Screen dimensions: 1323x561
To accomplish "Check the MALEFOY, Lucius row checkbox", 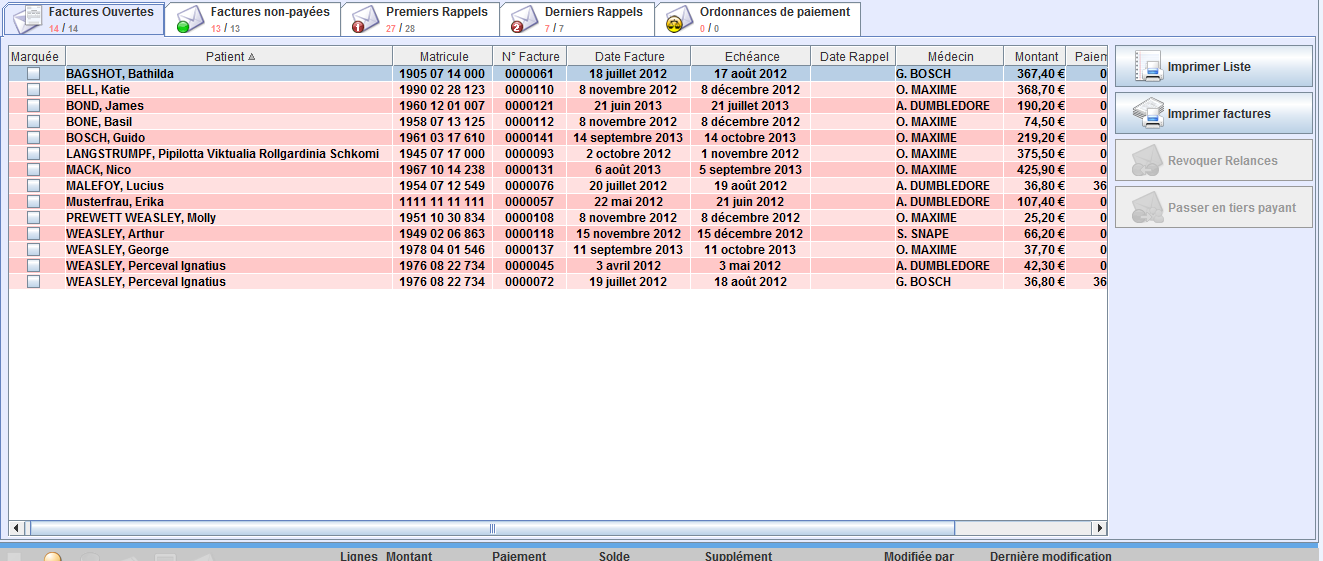I will (x=33, y=186).
